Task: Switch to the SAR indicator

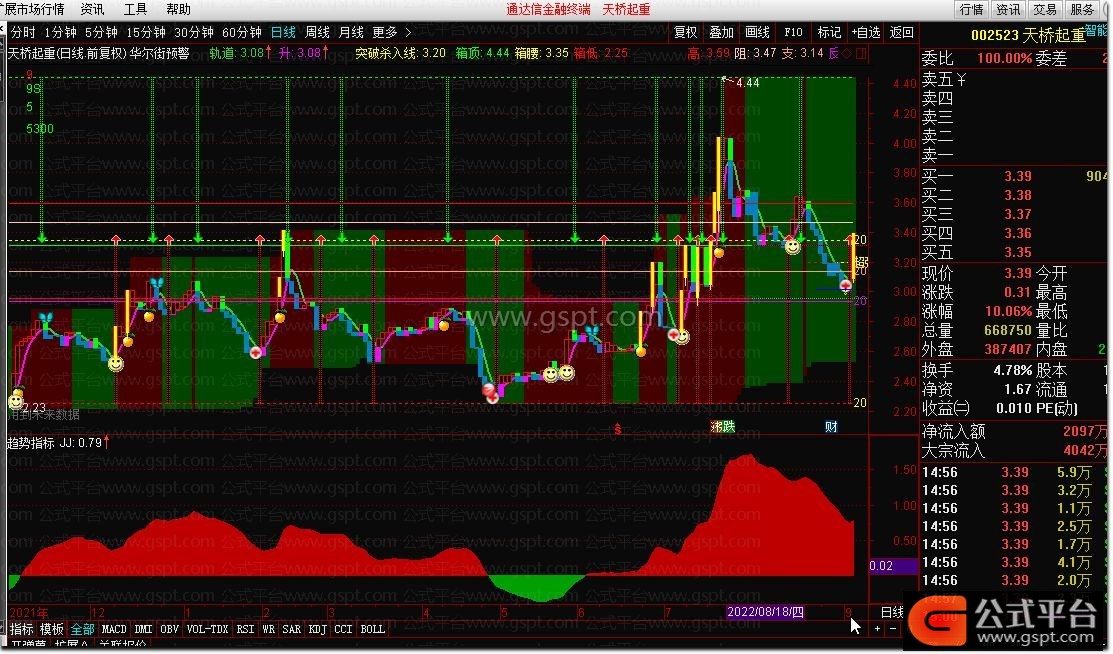Action: 292,629
